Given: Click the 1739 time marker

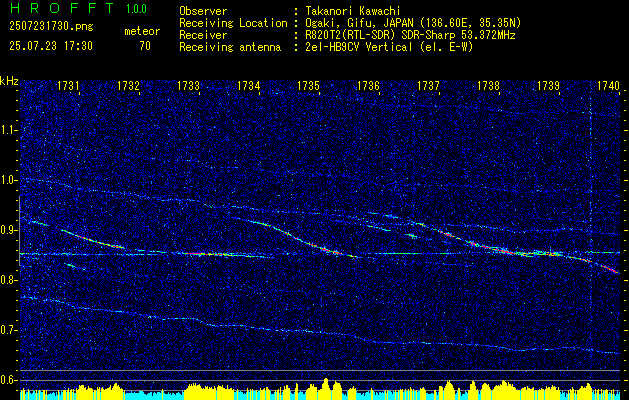Looking at the screenshot, I should pos(548,85).
